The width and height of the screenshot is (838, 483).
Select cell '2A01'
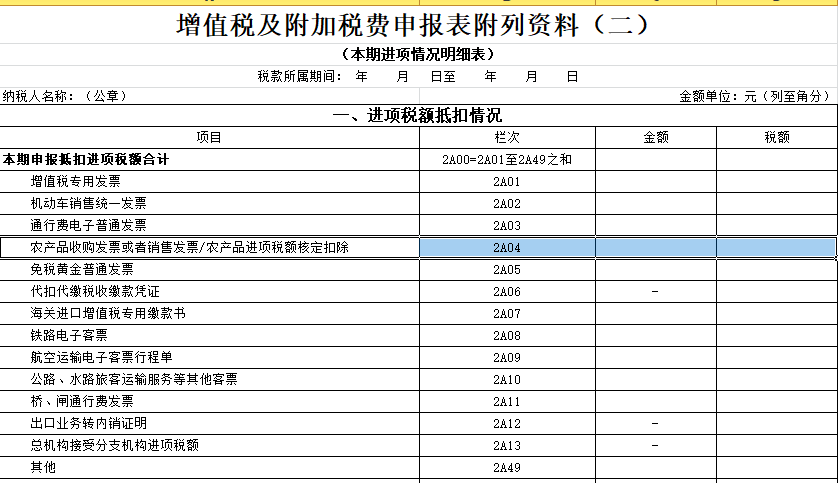coord(507,182)
